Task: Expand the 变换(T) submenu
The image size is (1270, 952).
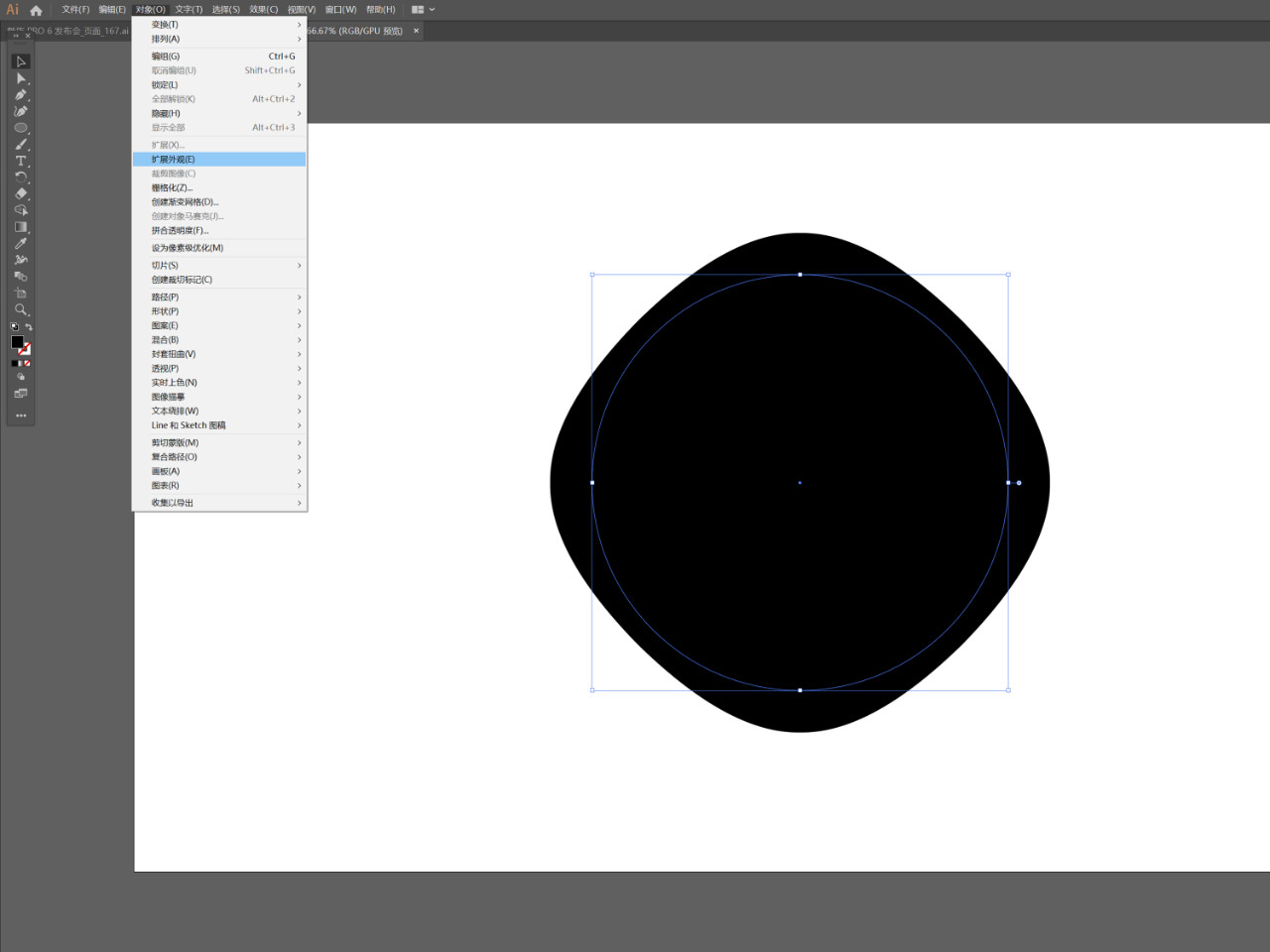Action: click(219, 25)
